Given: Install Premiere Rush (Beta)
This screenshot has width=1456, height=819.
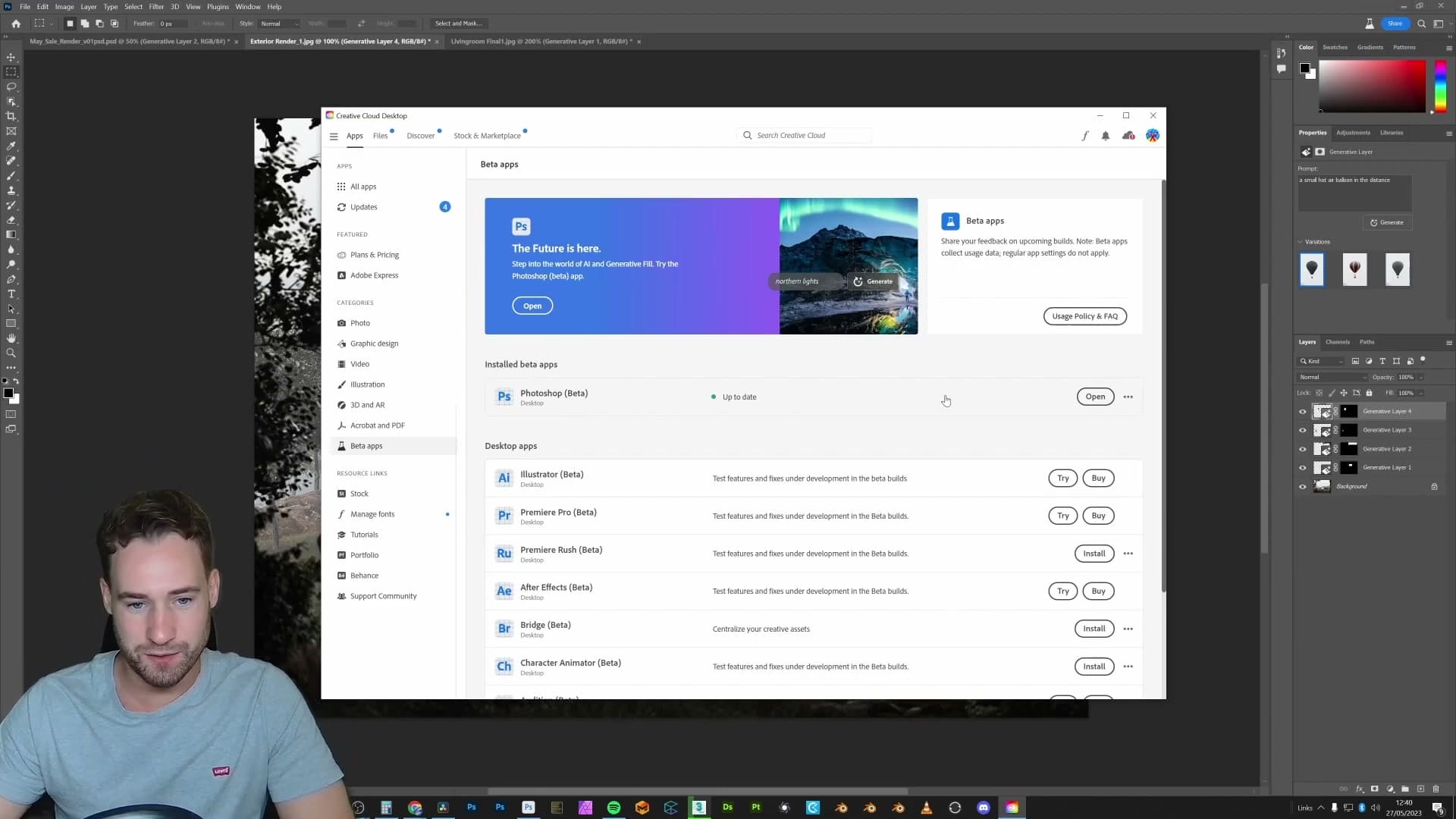Looking at the screenshot, I should tap(1094, 554).
